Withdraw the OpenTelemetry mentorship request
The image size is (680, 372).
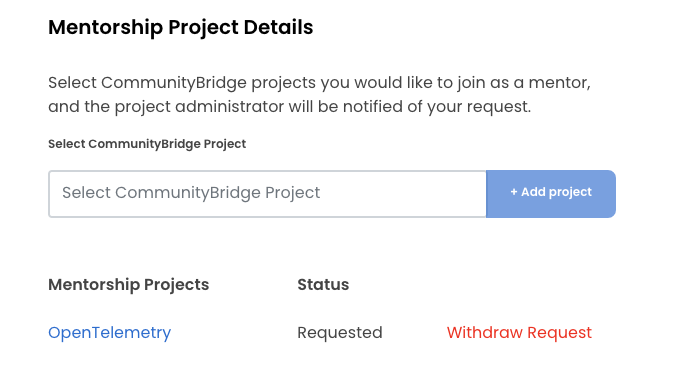click(519, 333)
